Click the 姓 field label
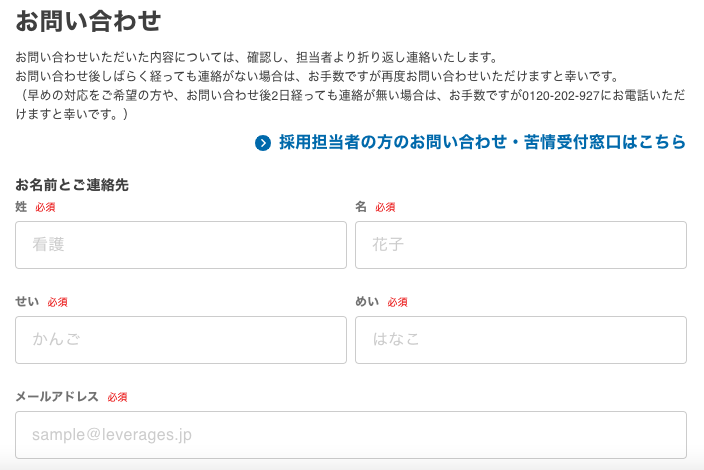Screen dimensions: 704x470 coord(21,207)
